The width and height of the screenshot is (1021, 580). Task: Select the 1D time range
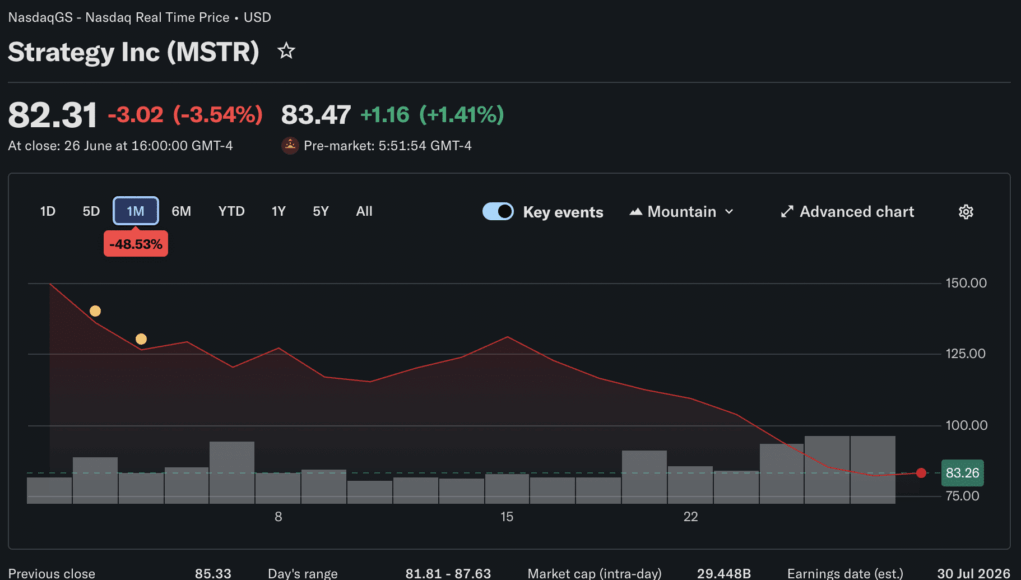point(48,211)
